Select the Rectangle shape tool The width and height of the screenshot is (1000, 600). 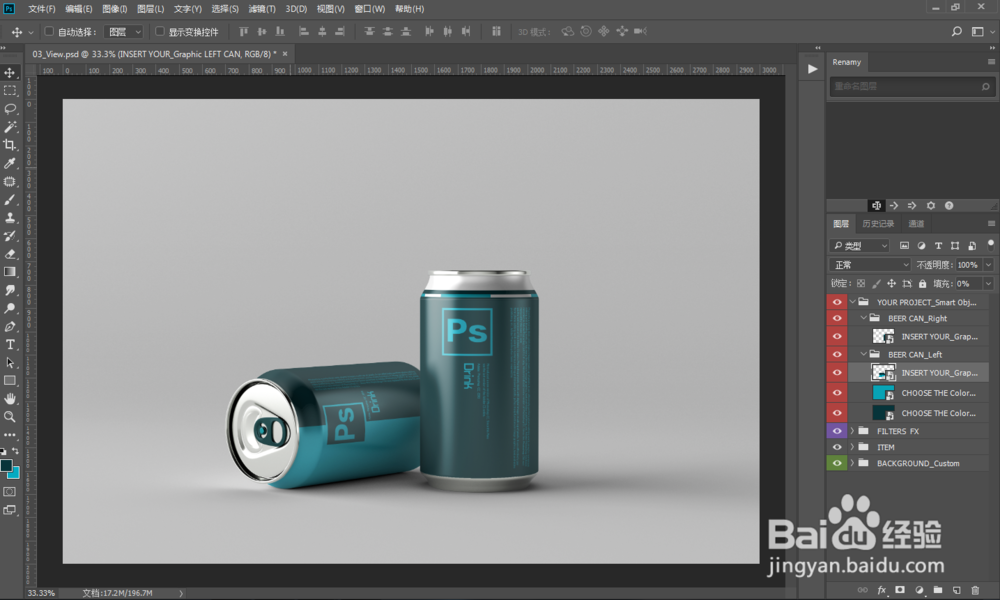(x=10, y=381)
